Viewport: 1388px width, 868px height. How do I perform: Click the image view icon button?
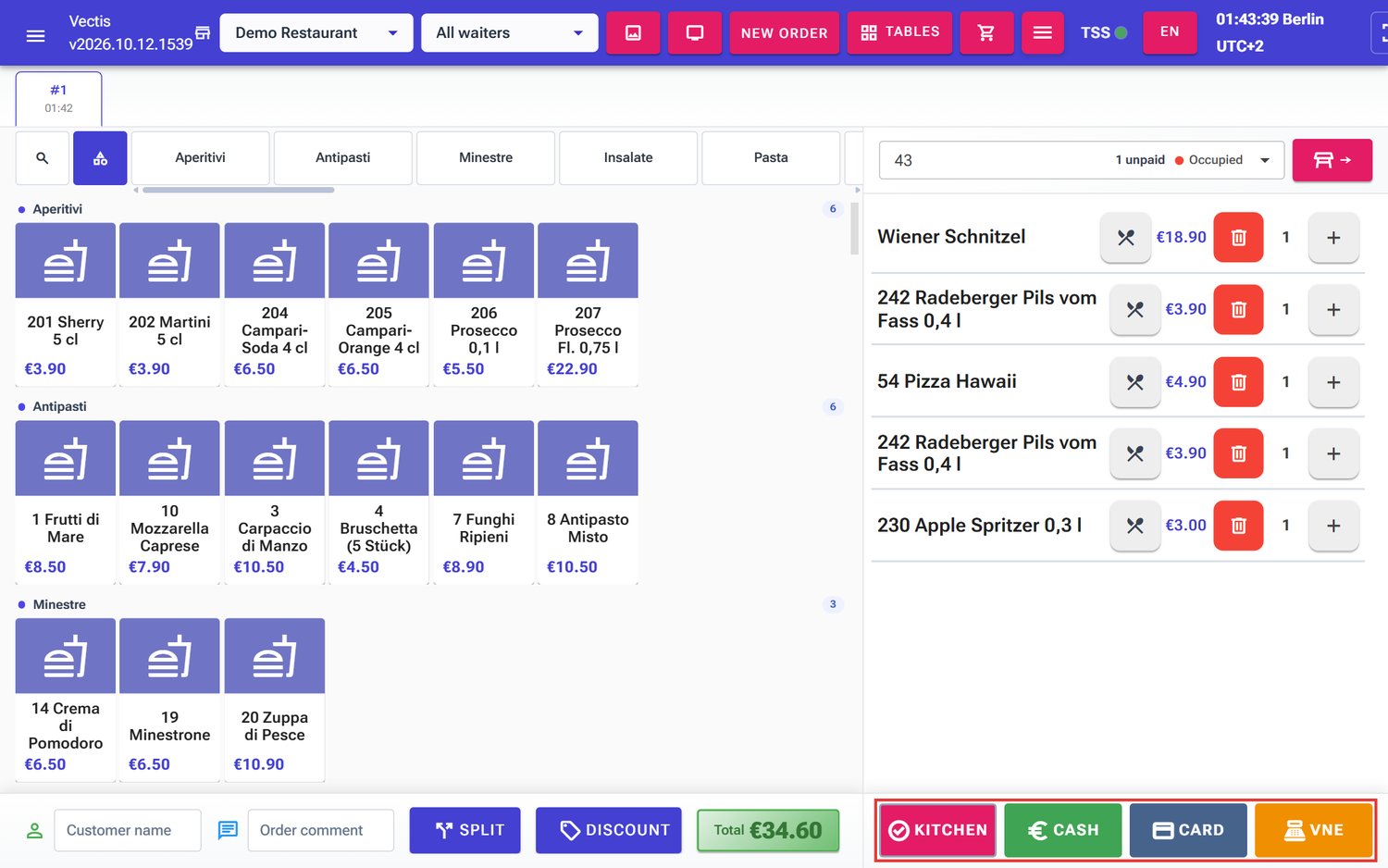[633, 32]
